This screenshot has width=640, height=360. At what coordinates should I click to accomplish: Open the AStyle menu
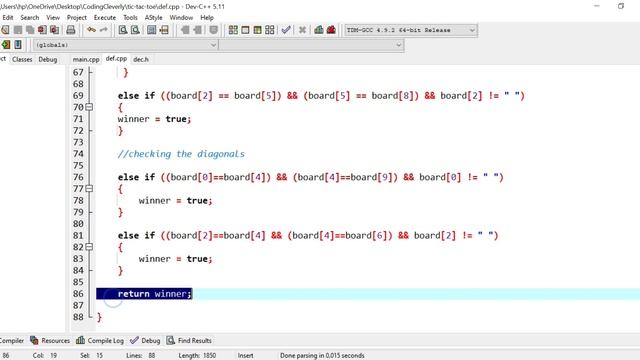pos(153,18)
